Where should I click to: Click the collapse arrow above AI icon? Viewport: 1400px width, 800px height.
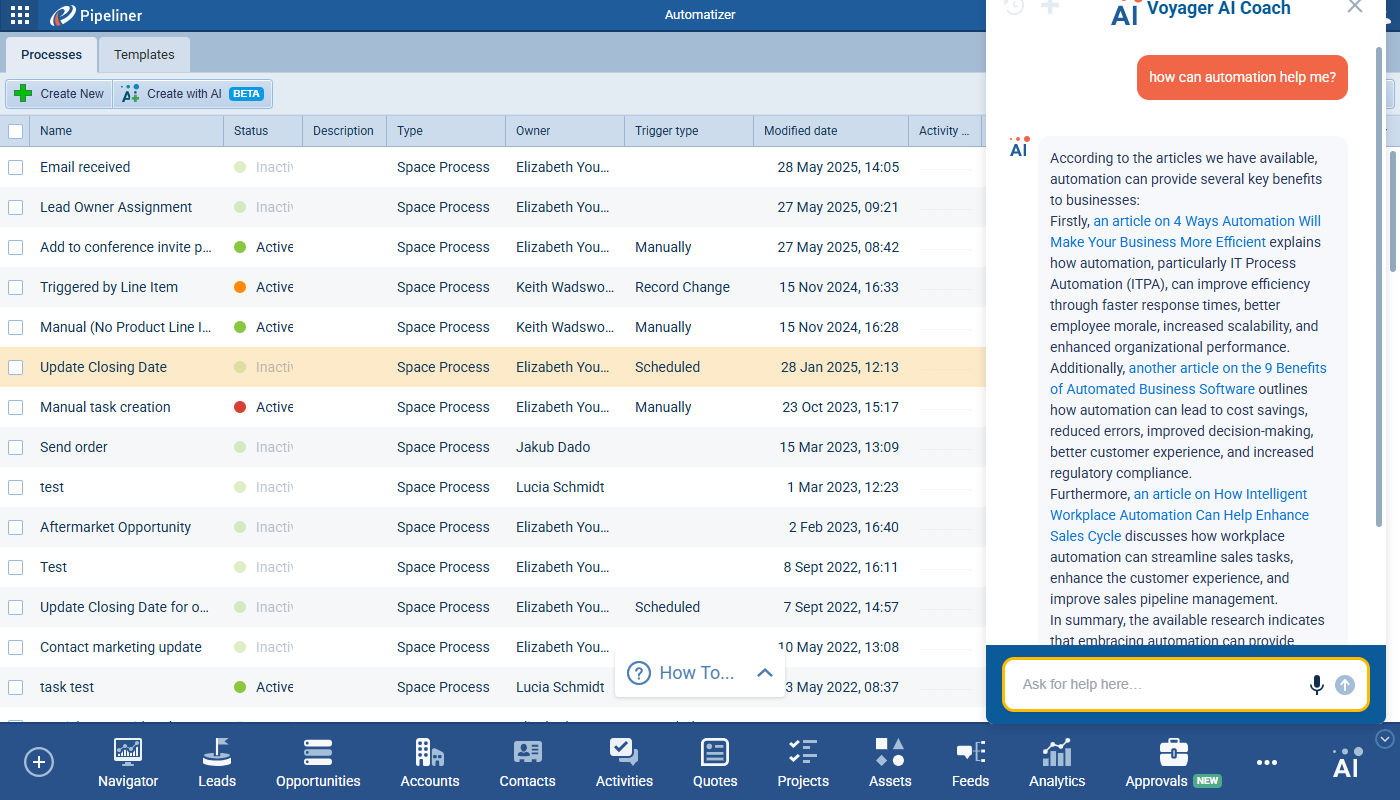pos(1385,739)
